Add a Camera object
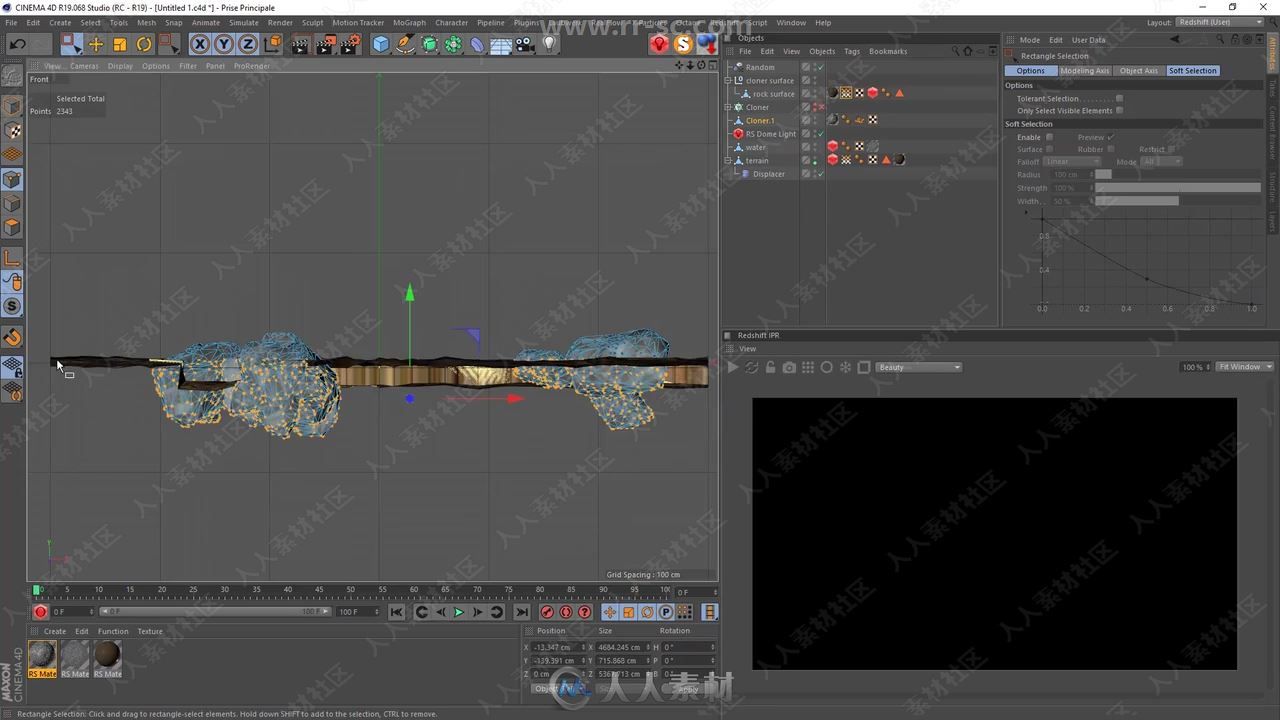The width and height of the screenshot is (1280, 720). (x=525, y=44)
